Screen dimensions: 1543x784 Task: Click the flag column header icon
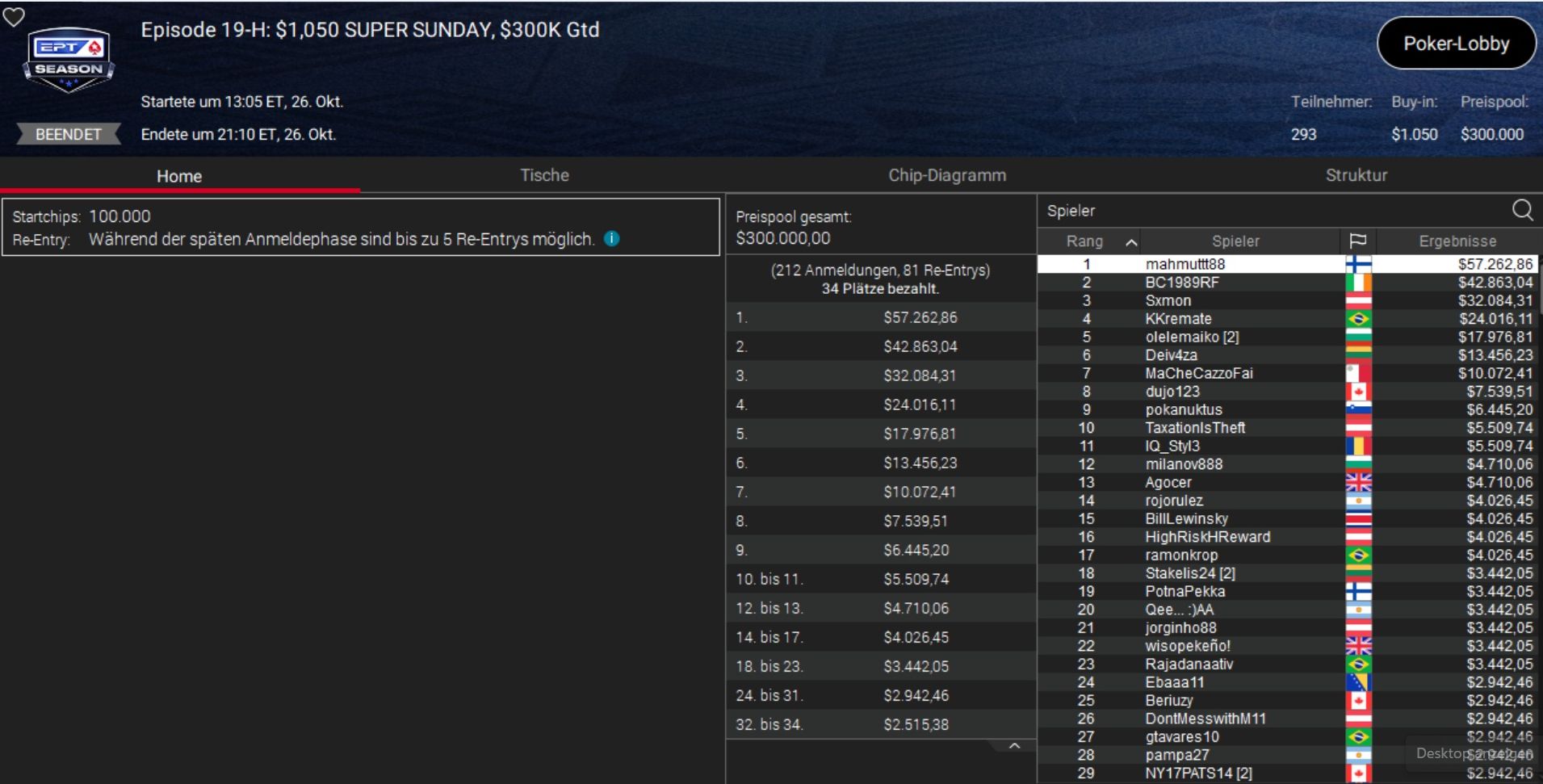pyautogui.click(x=1358, y=241)
